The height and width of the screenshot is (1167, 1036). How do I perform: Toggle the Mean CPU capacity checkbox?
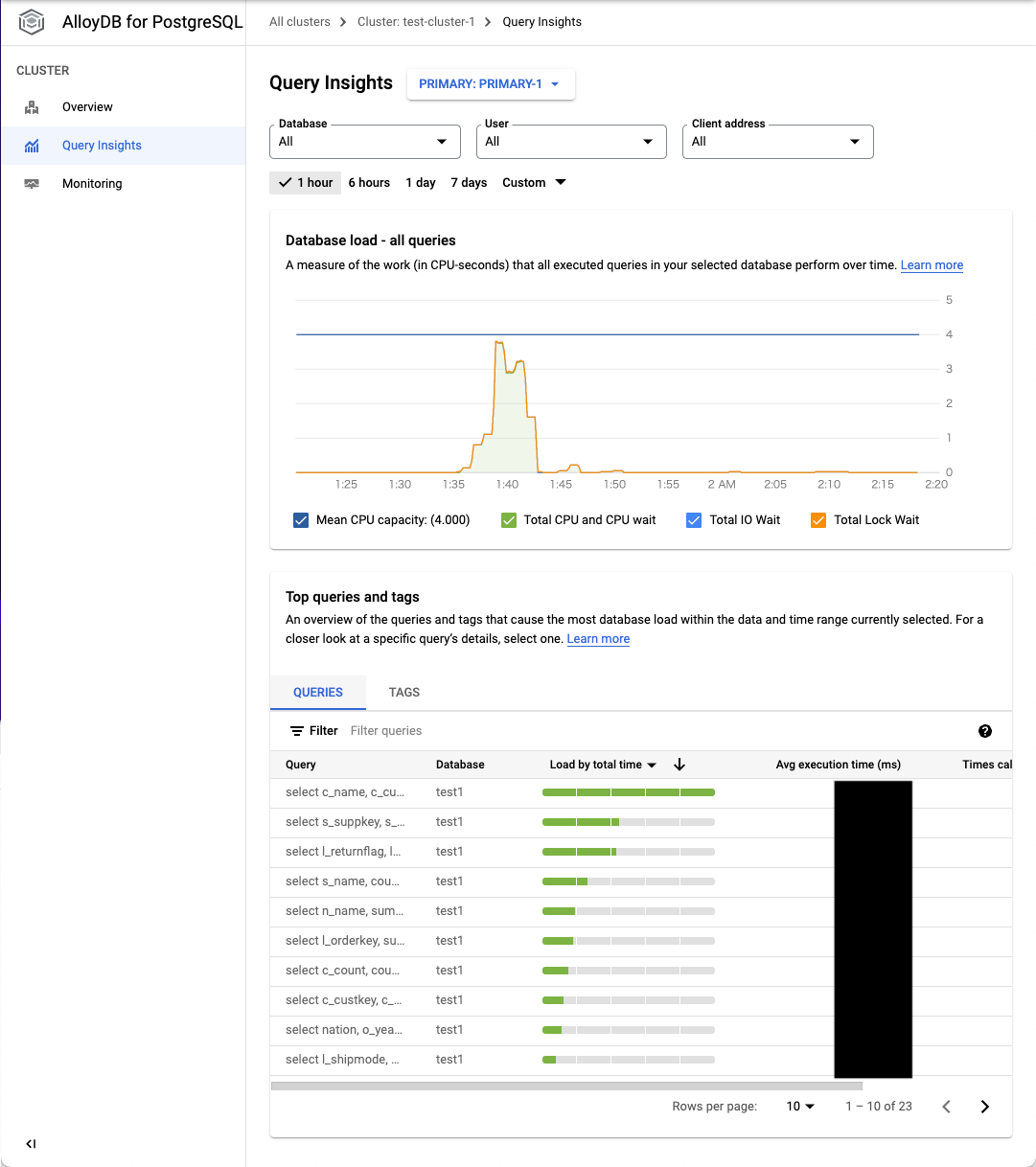[x=301, y=520]
